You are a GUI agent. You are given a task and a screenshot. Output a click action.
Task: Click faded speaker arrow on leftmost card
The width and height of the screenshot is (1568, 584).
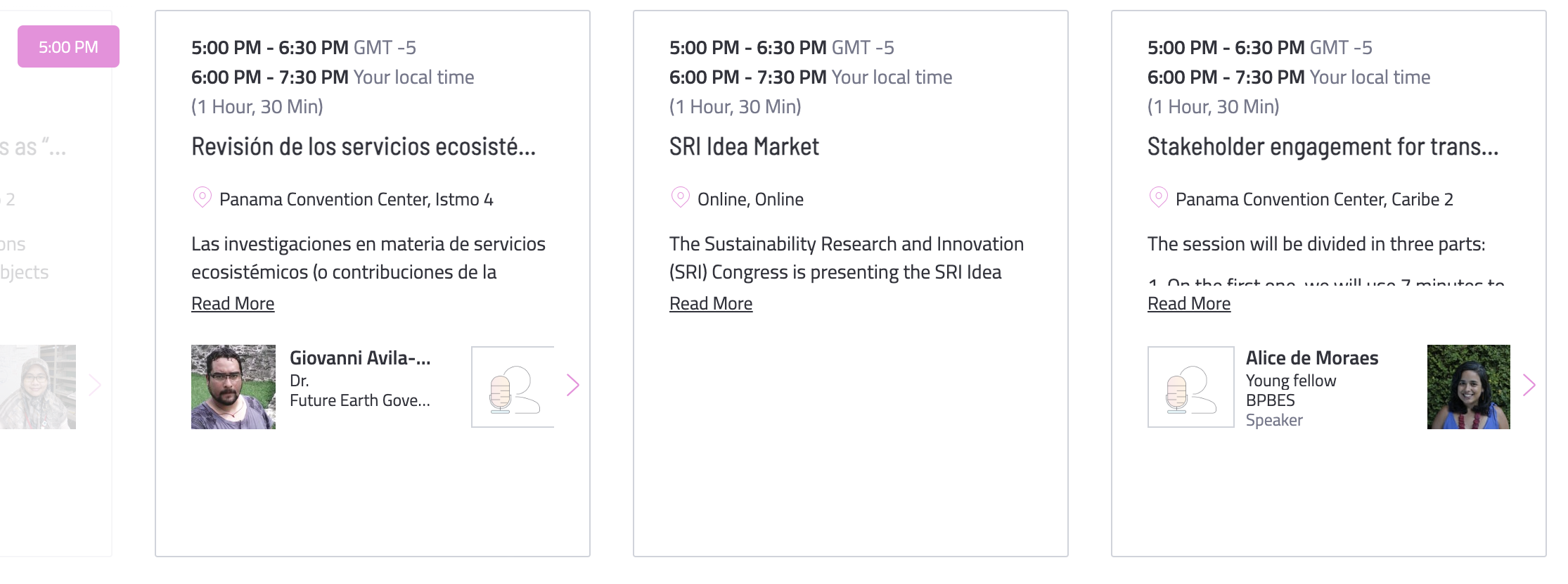[95, 385]
